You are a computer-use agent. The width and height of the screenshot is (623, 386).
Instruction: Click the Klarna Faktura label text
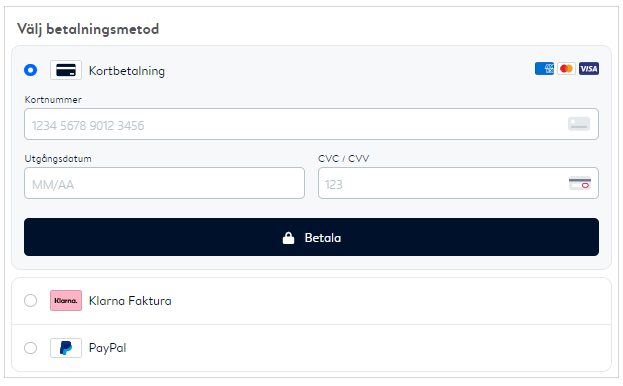coord(130,301)
